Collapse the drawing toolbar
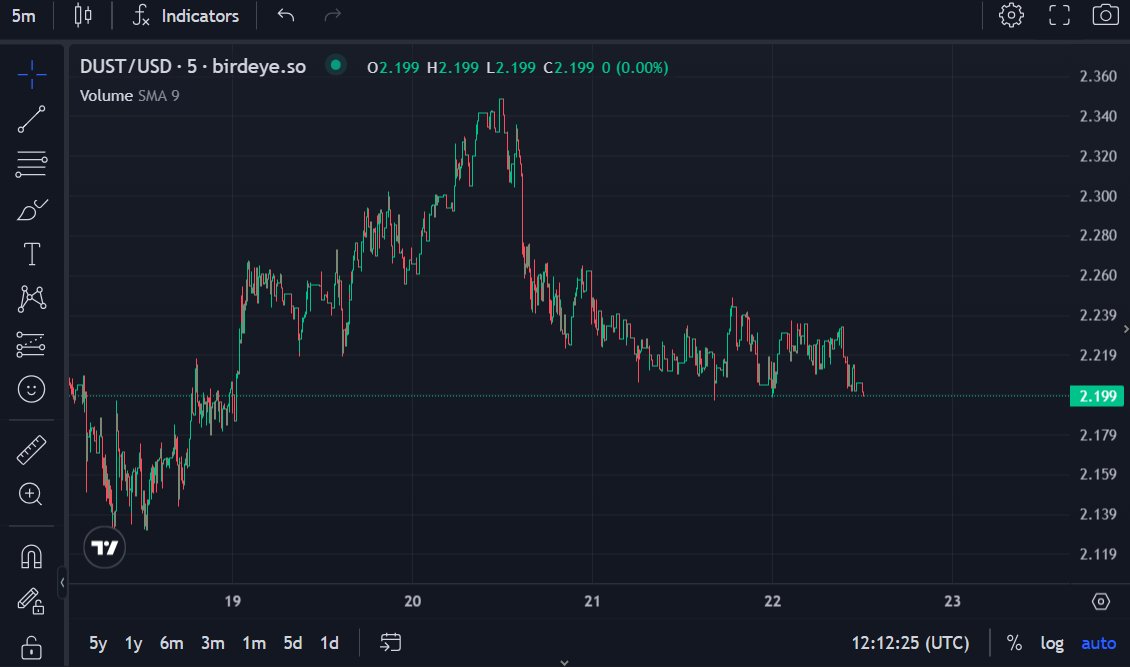Image resolution: width=1130 pixels, height=667 pixels. click(62, 582)
